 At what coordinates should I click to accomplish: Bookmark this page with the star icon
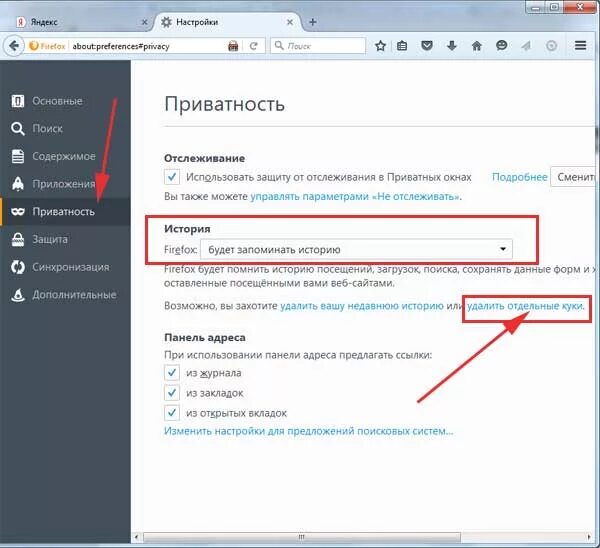380,46
